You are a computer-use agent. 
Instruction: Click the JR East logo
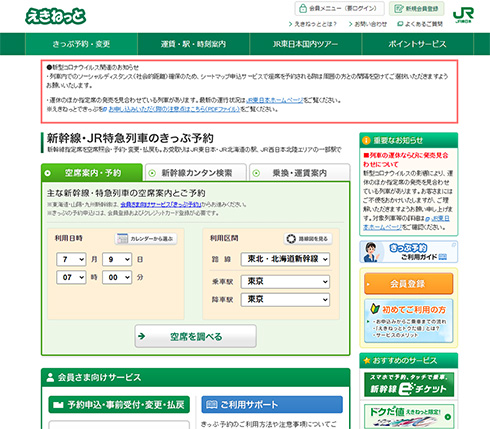(463, 15)
